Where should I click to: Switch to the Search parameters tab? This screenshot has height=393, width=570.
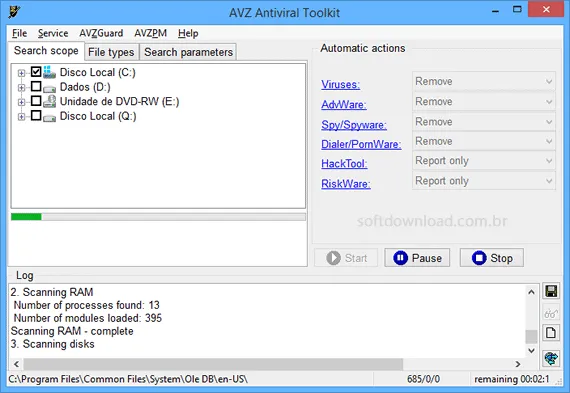[x=188, y=52]
